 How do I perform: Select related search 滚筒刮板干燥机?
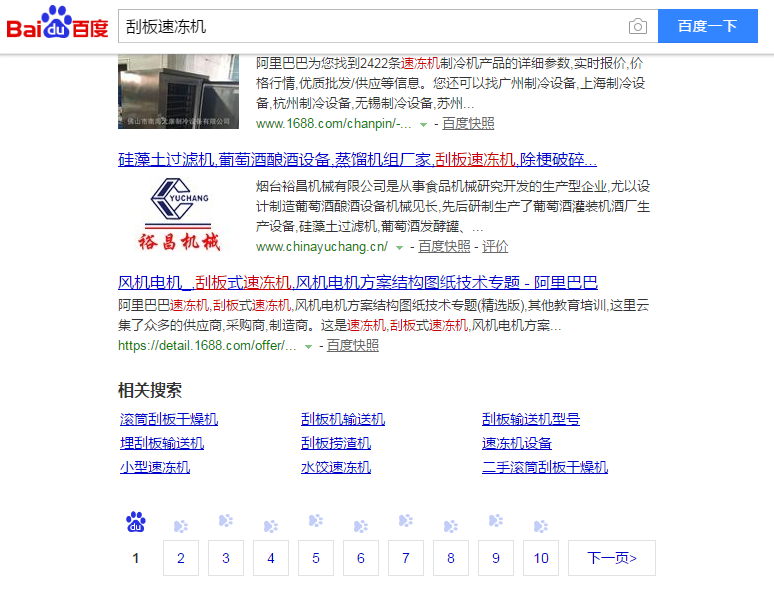click(168, 419)
